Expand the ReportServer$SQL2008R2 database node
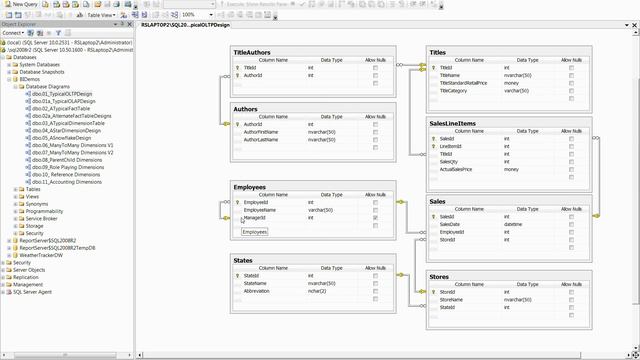 click(x=9, y=241)
